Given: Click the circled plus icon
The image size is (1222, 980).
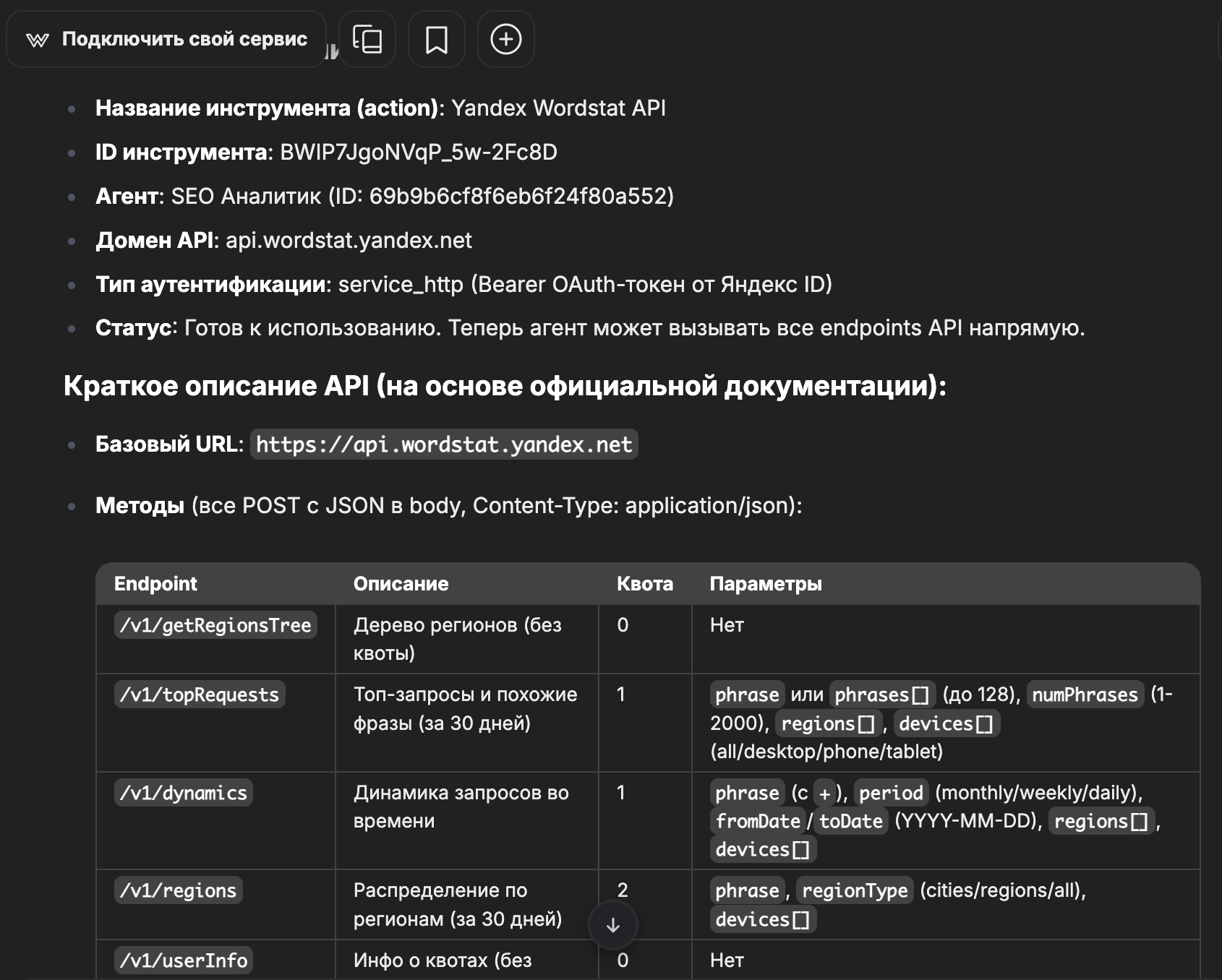Looking at the screenshot, I should 505,39.
